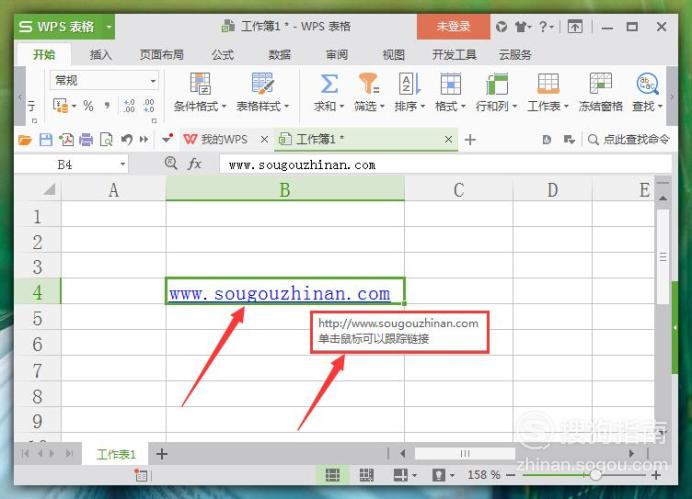Click the Freeze Panes (冻结窗格) icon
692x499 pixels.
click(x=601, y=84)
